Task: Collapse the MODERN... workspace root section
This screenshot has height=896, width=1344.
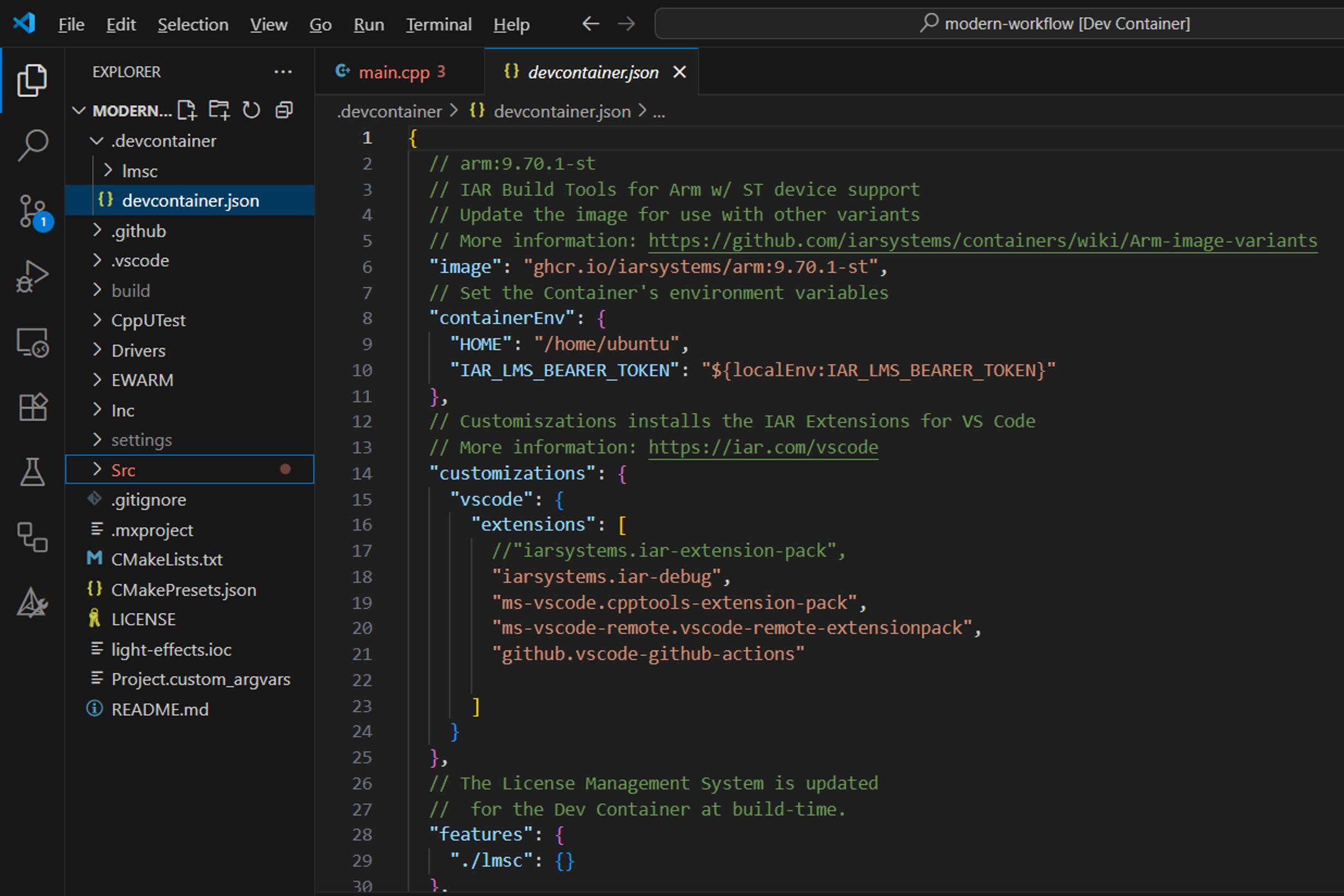Action: (78, 110)
